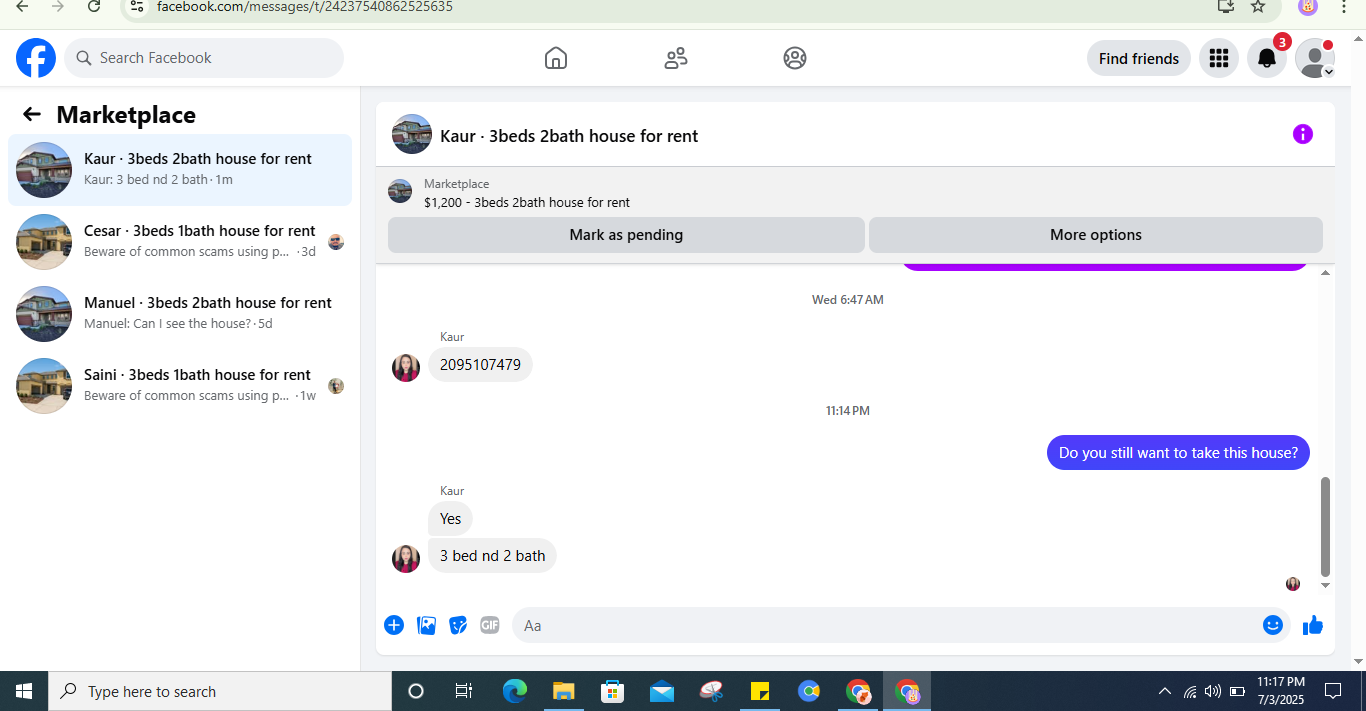Click the More options button
This screenshot has height=711, width=1366.
1096,235
